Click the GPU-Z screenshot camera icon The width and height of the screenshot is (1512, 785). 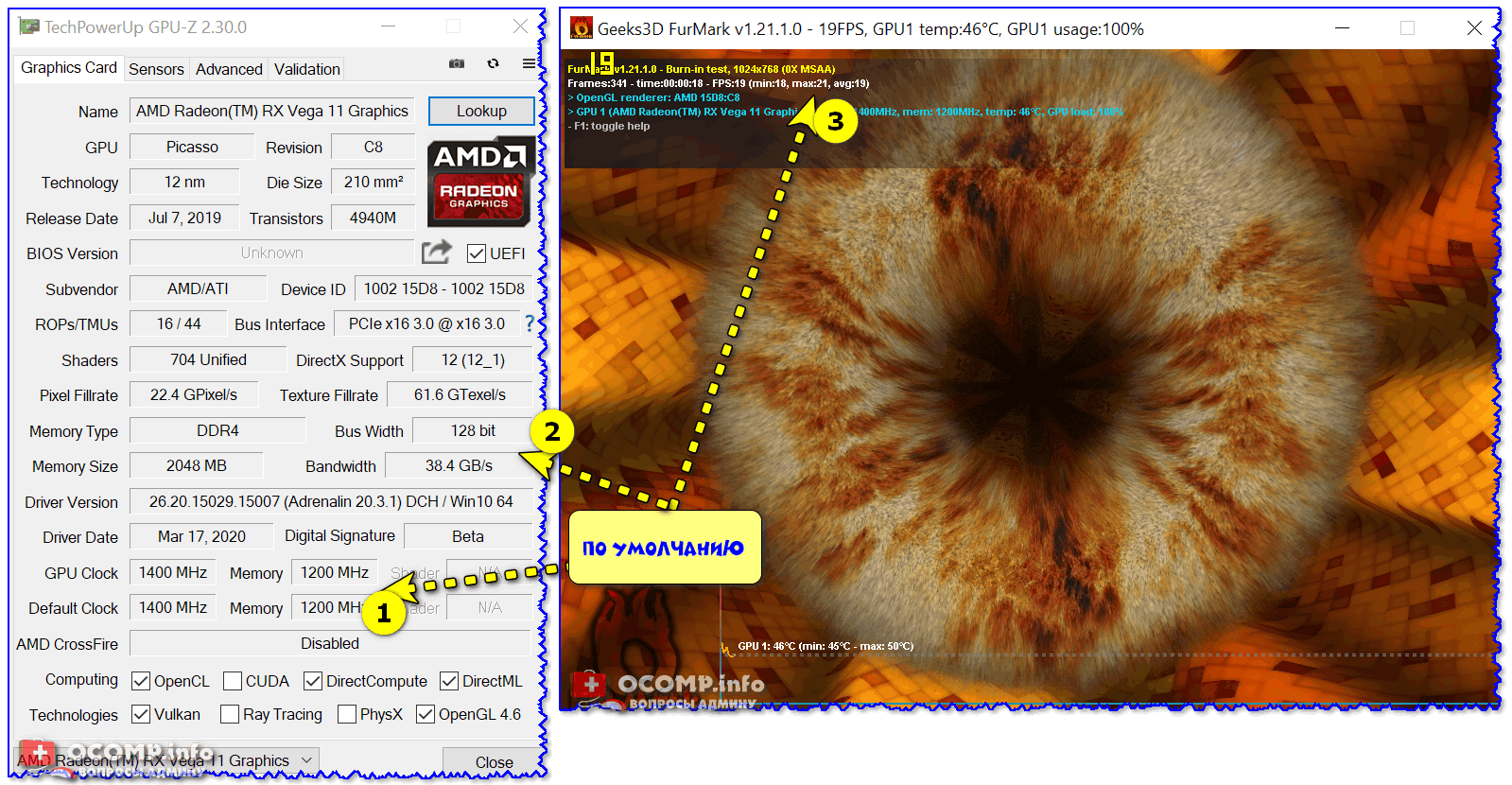[457, 63]
